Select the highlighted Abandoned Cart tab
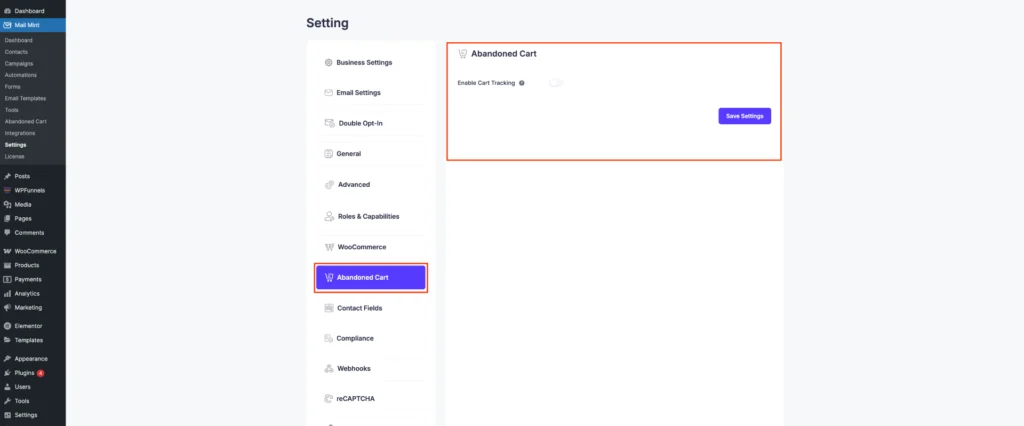Viewport: 1024px width, 426px height. (371, 278)
